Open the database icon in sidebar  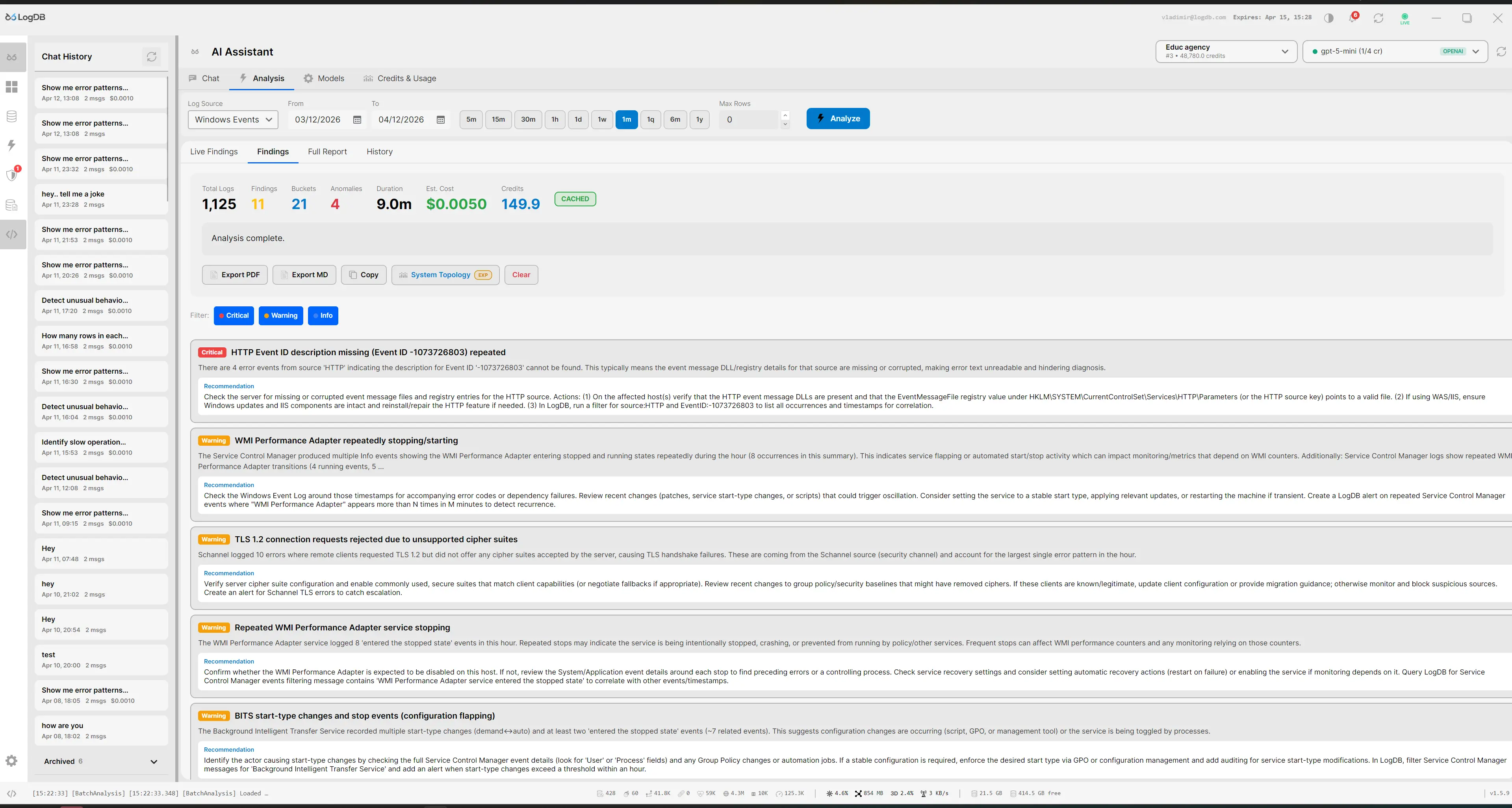(x=12, y=116)
